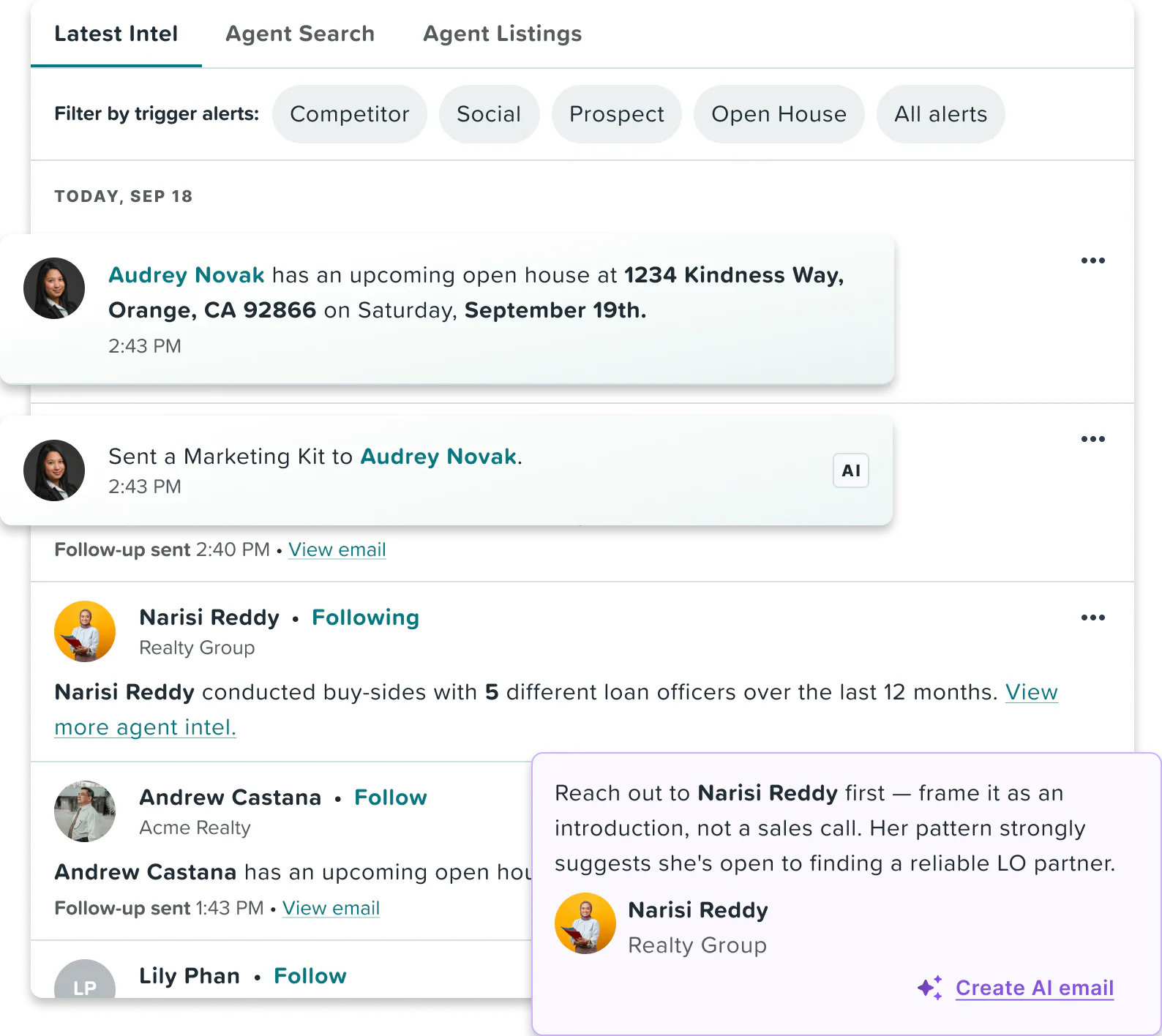Filter alerts by Competitor
The height and width of the screenshot is (1036, 1162).
pyautogui.click(x=350, y=114)
